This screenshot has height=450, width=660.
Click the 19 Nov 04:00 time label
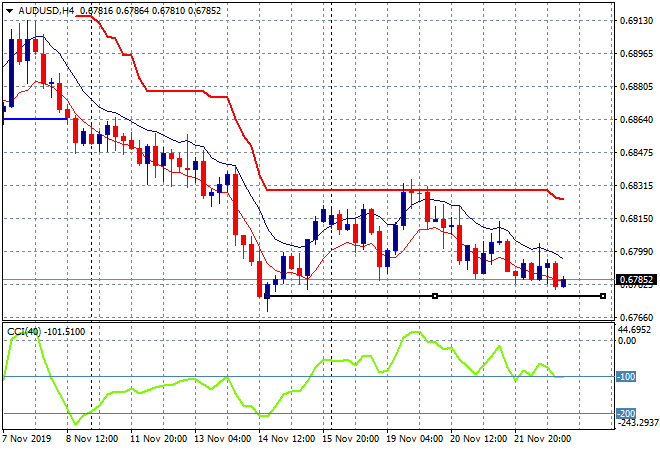(x=414, y=439)
